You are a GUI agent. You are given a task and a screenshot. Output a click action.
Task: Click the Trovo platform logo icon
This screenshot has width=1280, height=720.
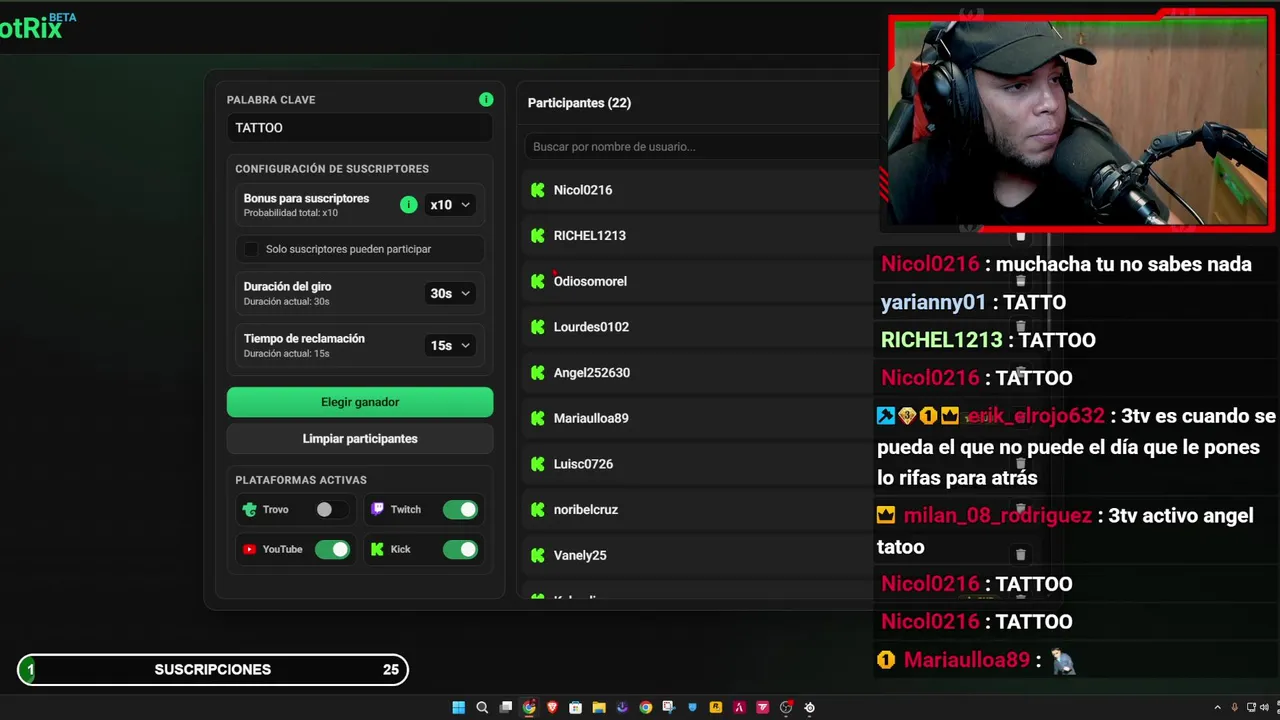point(250,509)
